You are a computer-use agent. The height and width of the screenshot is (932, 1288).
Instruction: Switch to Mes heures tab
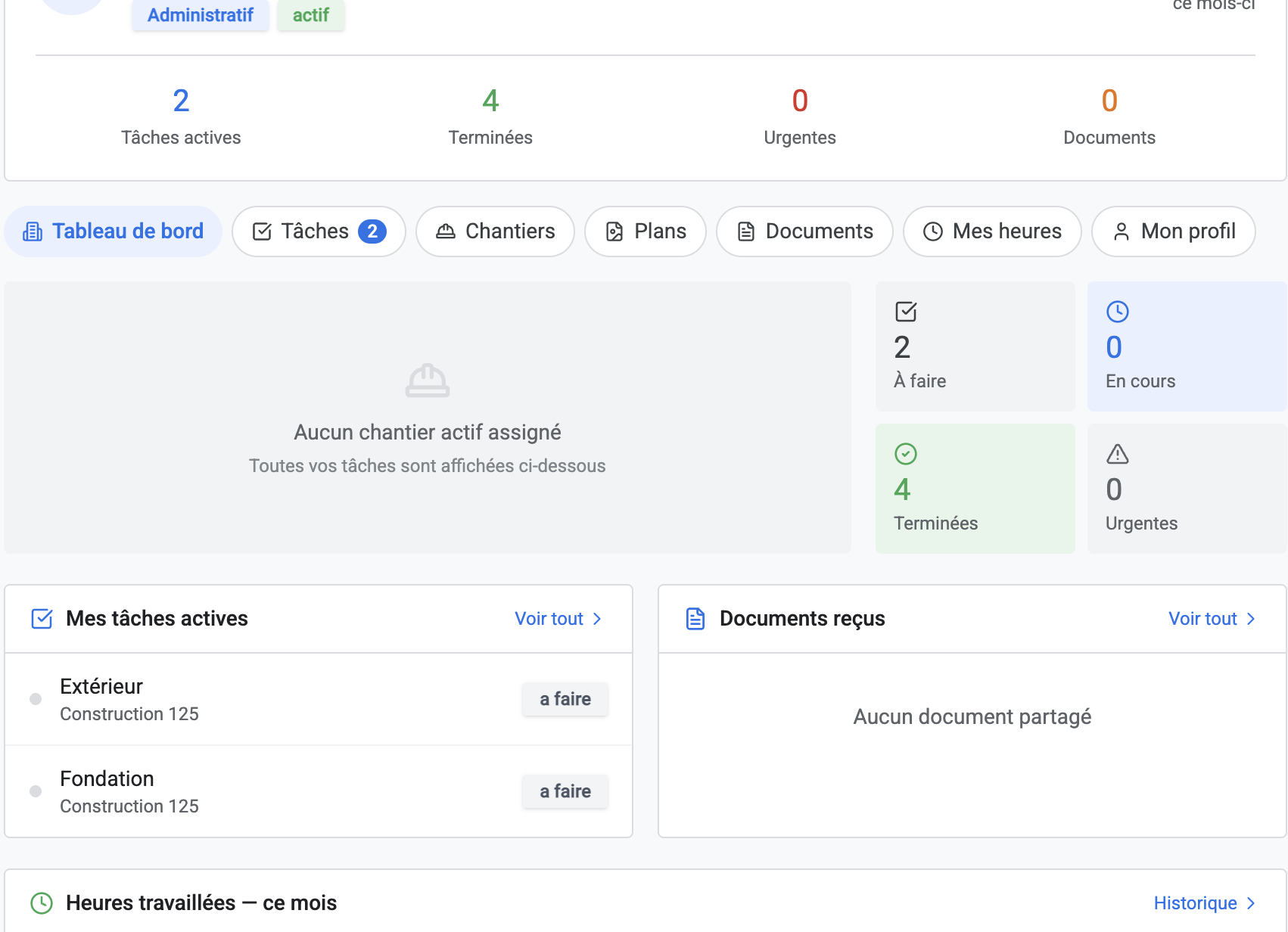(992, 231)
